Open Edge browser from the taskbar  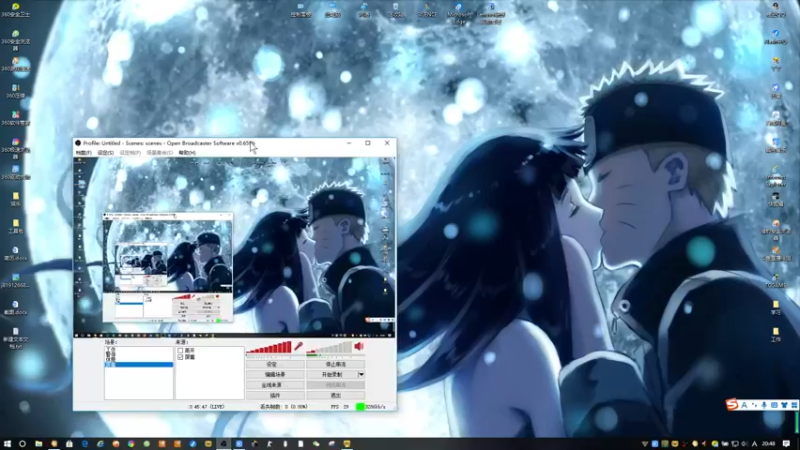[x=85, y=444]
